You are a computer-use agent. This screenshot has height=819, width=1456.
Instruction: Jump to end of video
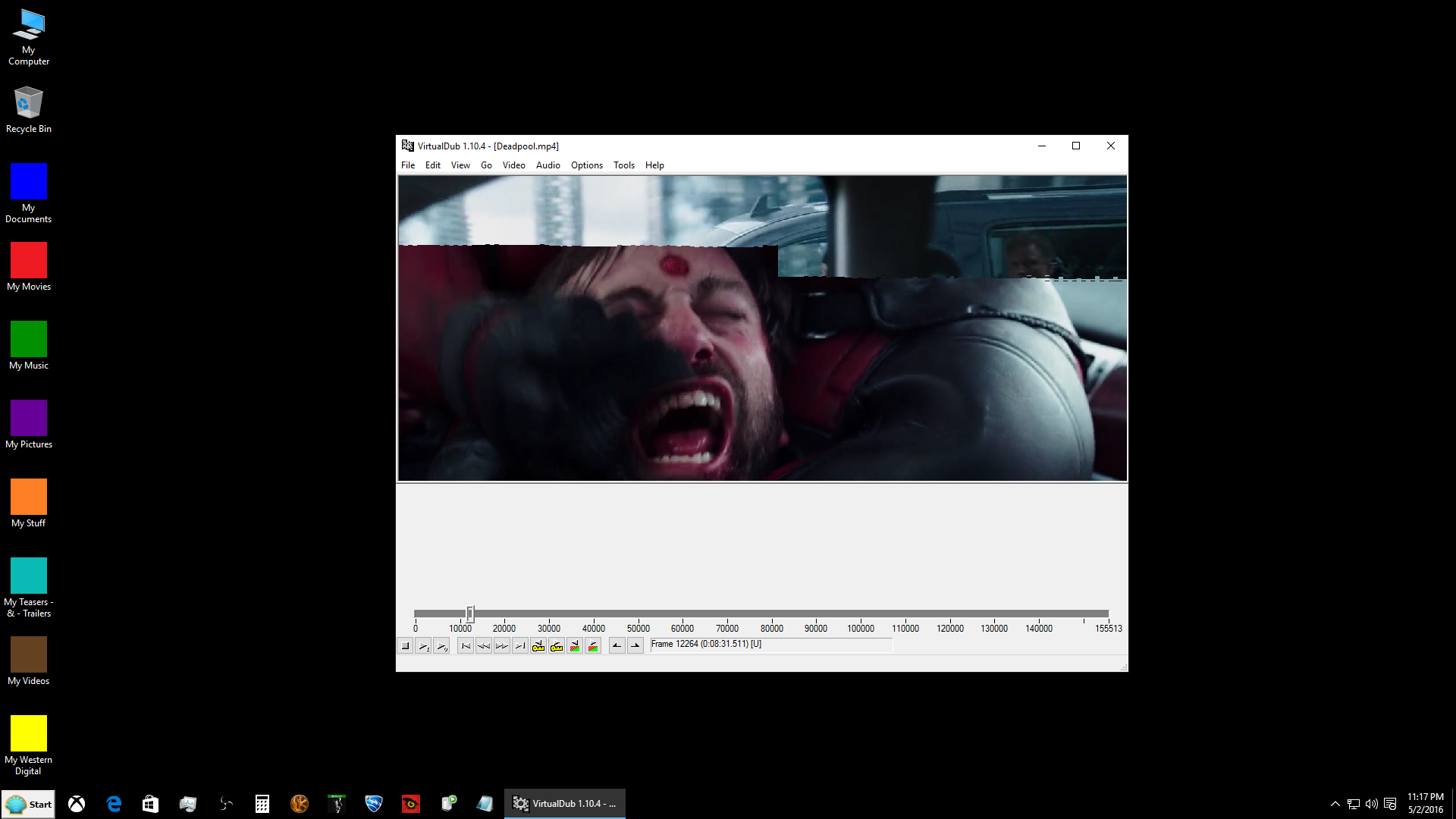tap(520, 646)
